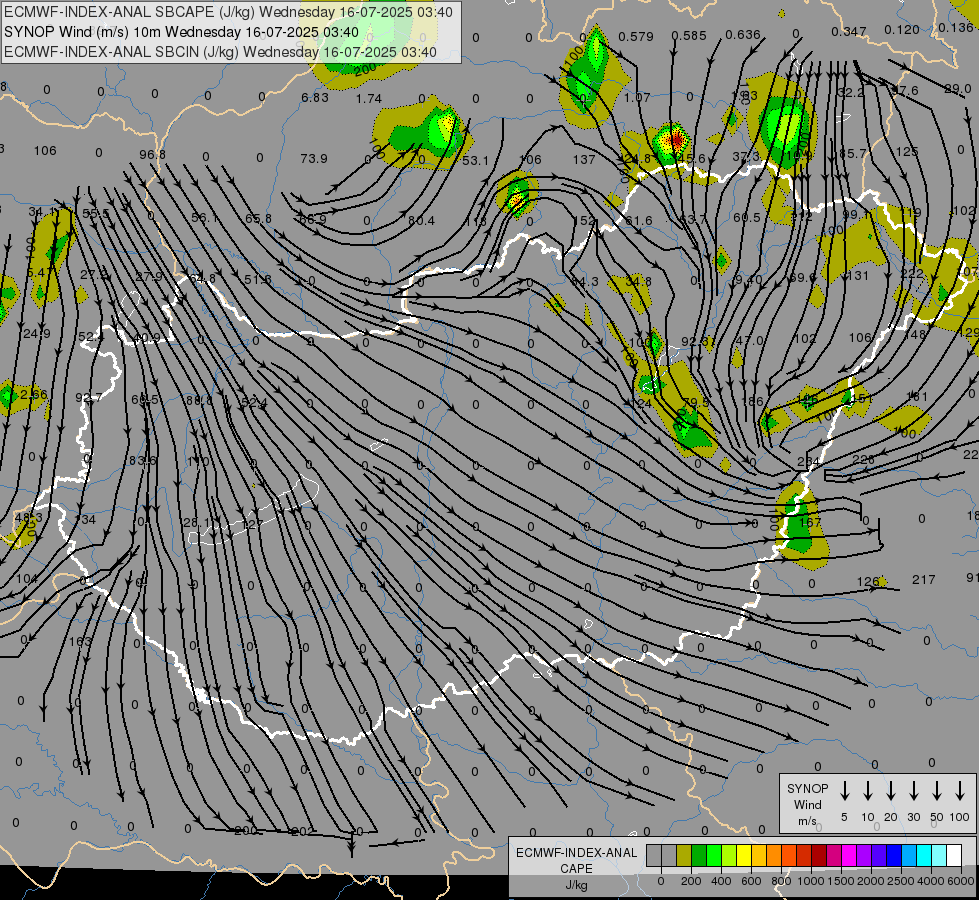Click the dark red swatch after 1000
Viewport: 979px width, 900px height.
819,856
